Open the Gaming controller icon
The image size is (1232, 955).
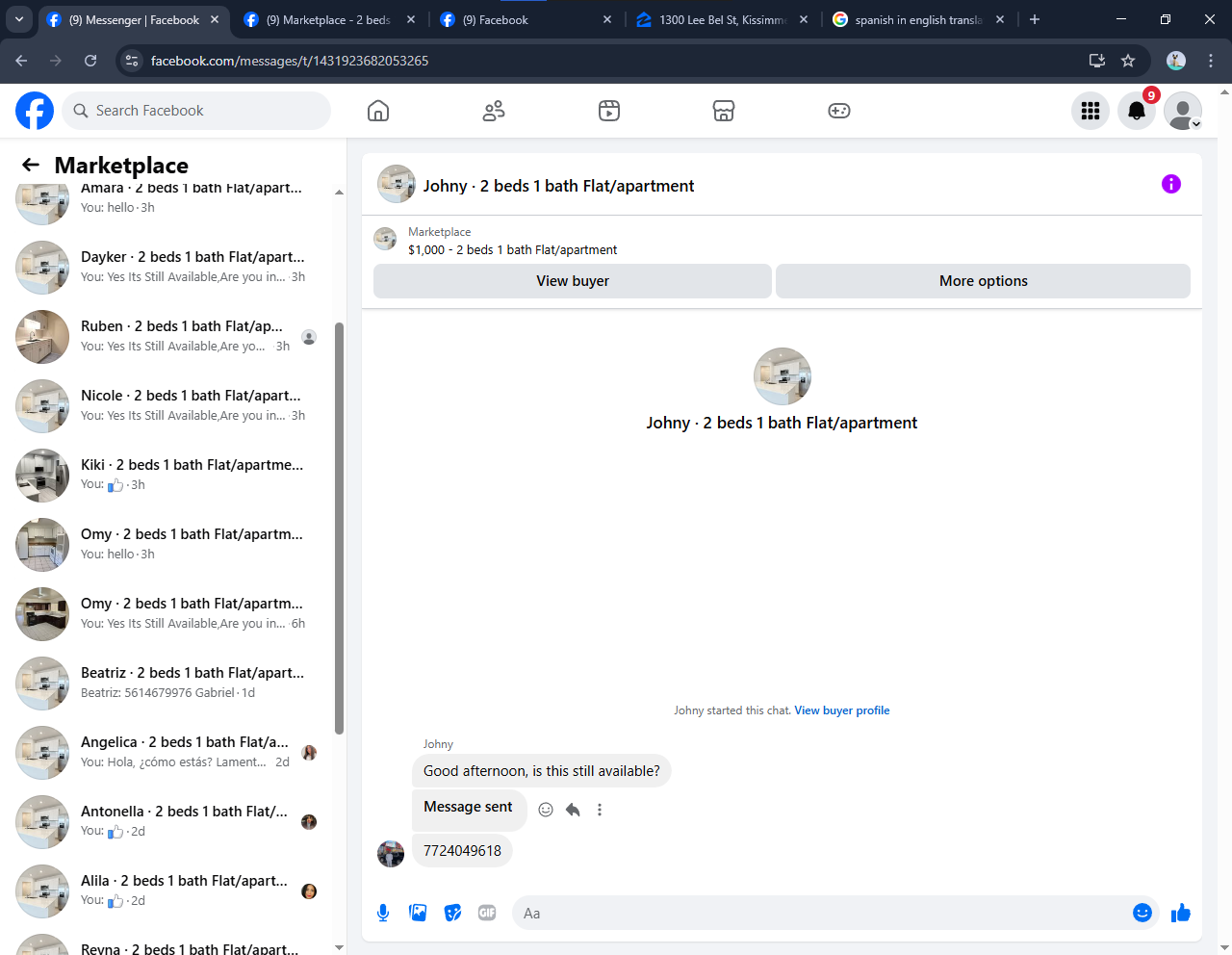[839, 111]
